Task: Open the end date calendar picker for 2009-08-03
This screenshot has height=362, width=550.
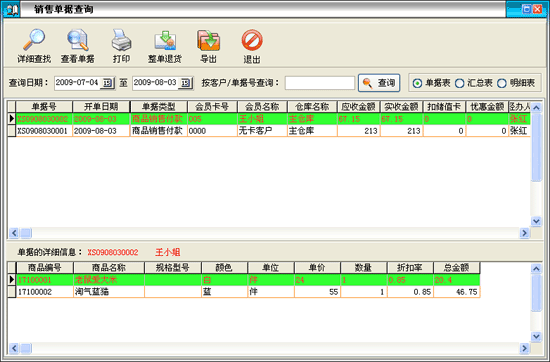Action: pos(185,83)
